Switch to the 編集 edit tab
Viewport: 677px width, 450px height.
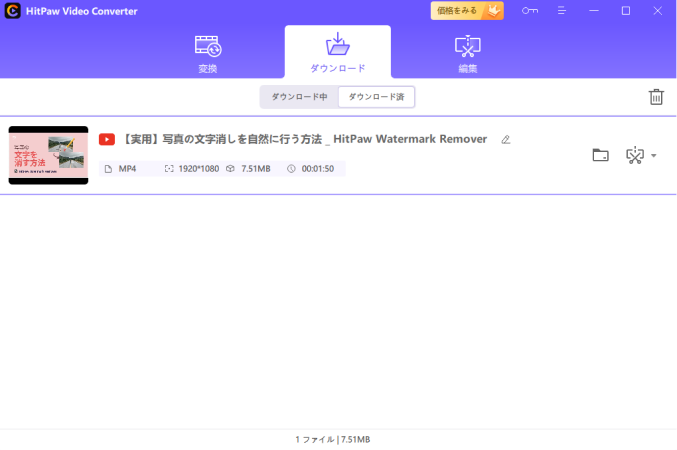(468, 54)
